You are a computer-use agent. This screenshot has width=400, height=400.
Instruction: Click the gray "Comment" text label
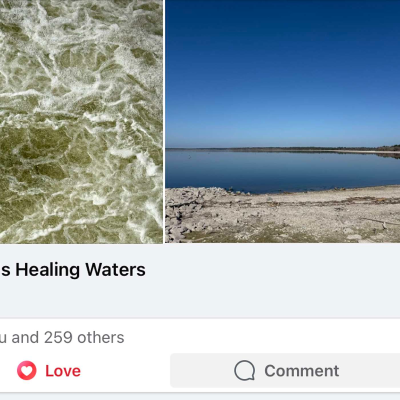pos(302,371)
